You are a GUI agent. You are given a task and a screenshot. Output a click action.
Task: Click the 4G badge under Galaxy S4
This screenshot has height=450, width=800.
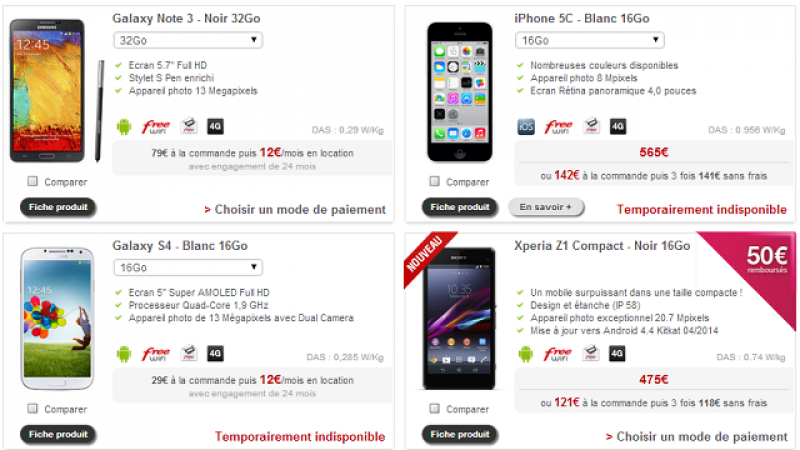(x=215, y=354)
